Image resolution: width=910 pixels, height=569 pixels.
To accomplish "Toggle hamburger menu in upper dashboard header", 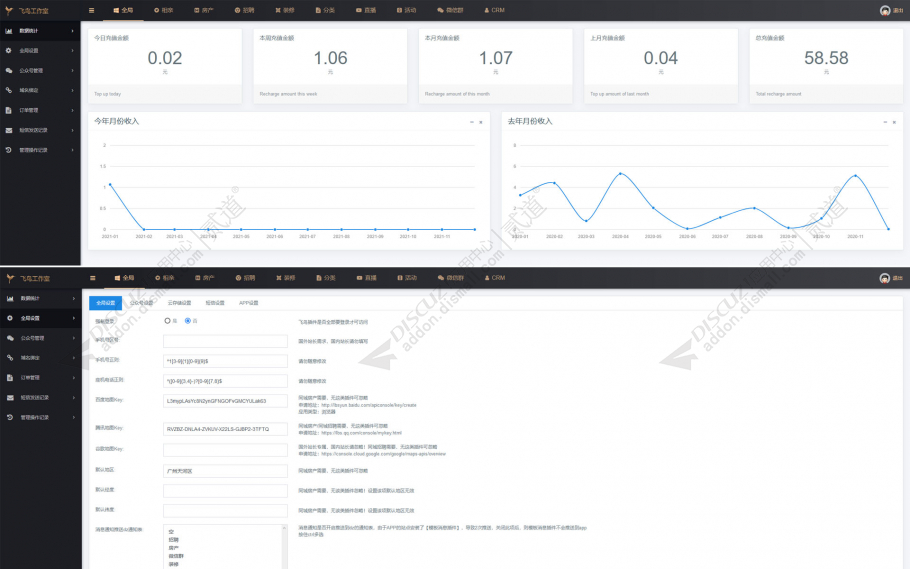I will (x=92, y=10).
